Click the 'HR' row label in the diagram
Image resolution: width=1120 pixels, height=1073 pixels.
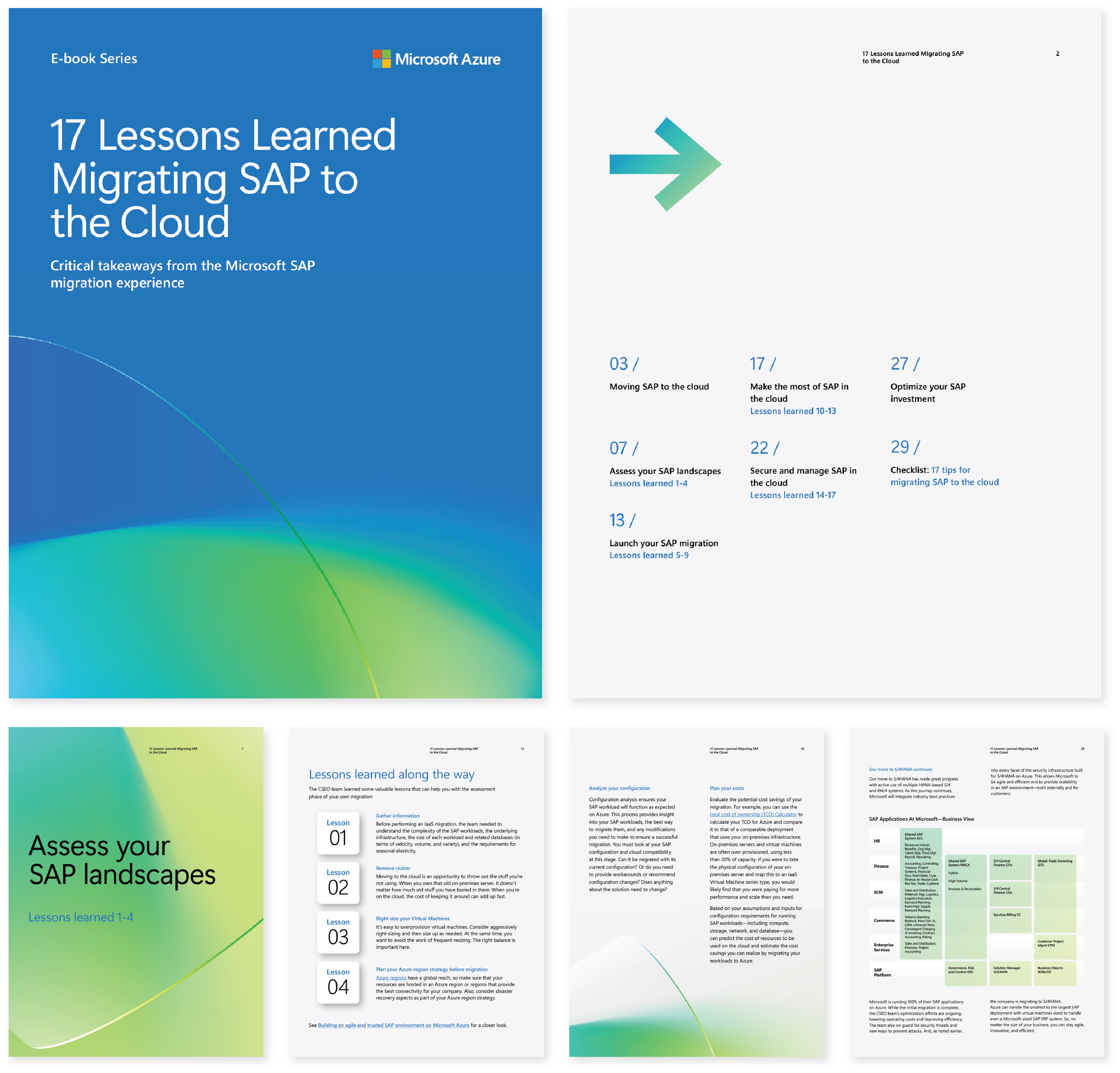pyautogui.click(x=877, y=841)
